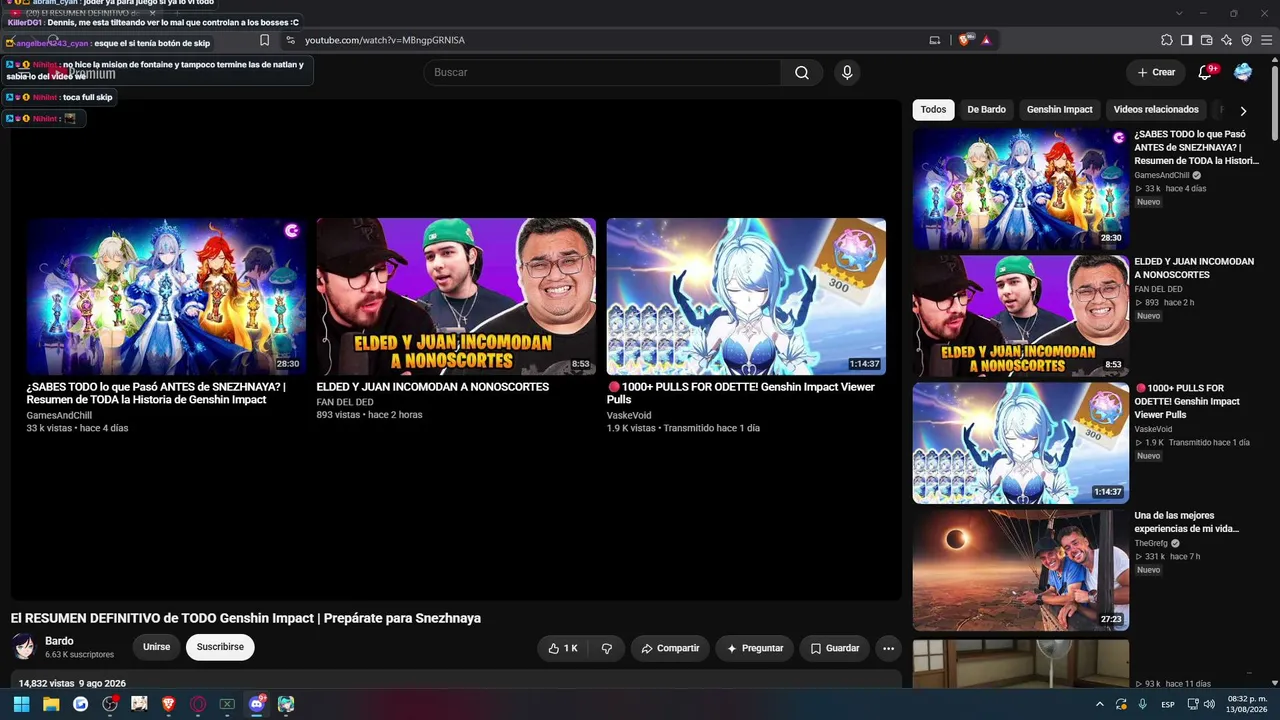Open TheGrefg channel name in sidebar

1151,543
